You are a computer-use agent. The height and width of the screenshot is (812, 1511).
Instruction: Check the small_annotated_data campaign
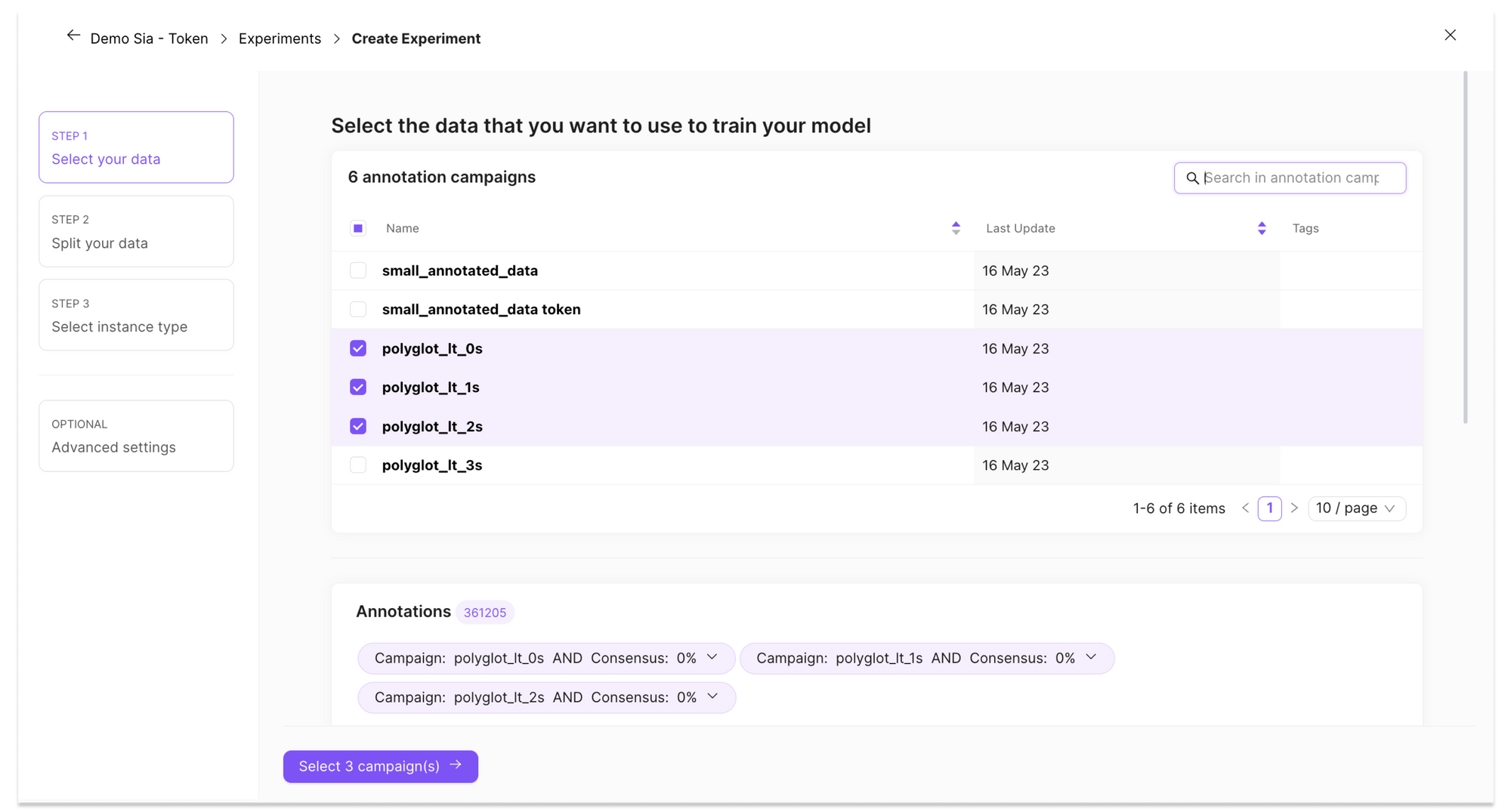click(357, 270)
